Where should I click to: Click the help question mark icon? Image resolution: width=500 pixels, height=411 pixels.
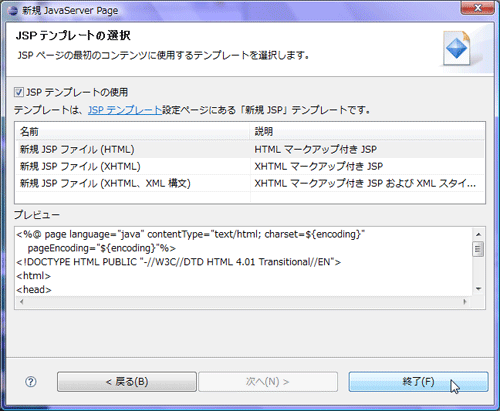pyautogui.click(x=31, y=382)
